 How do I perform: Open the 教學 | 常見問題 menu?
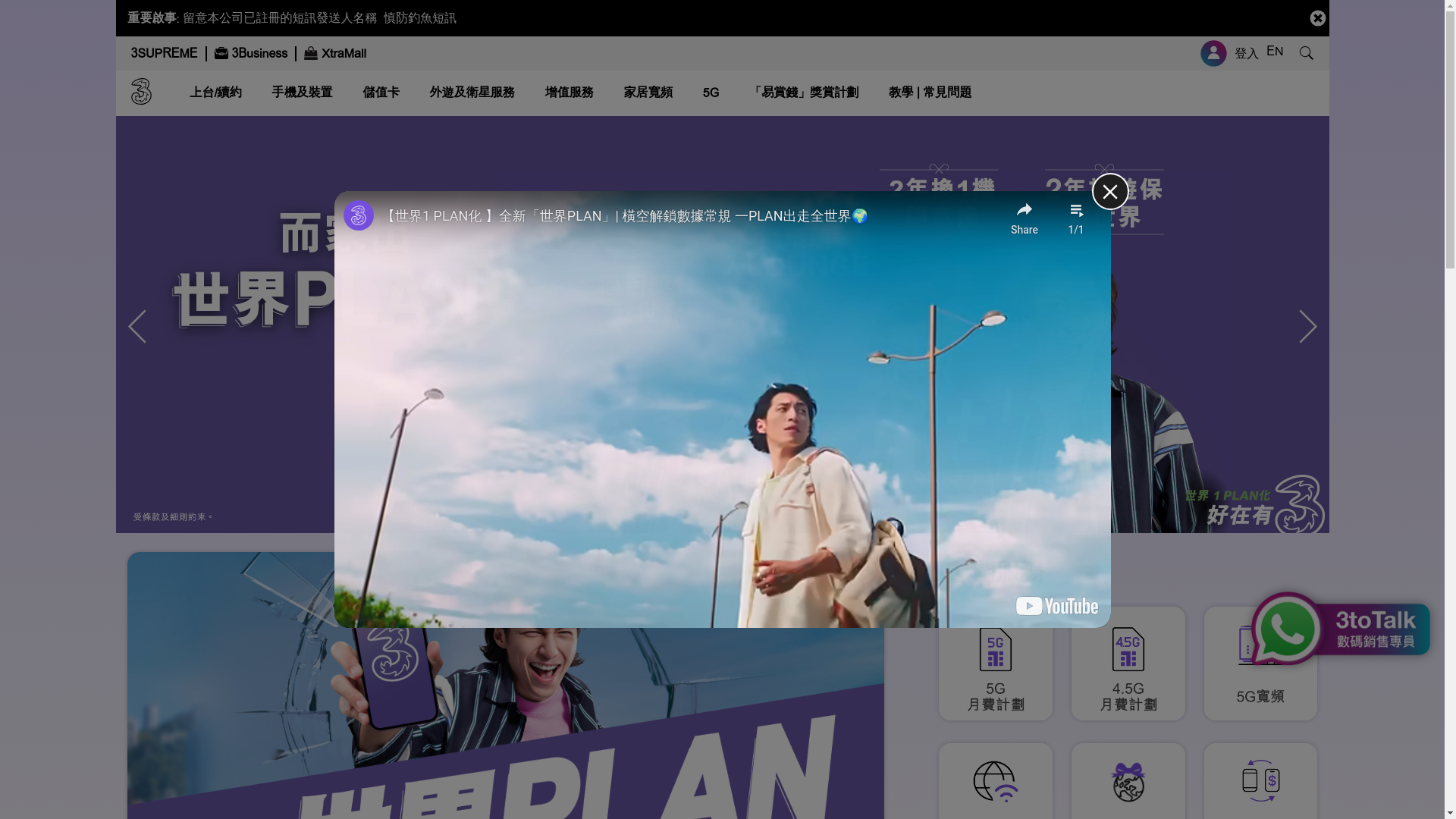click(930, 93)
